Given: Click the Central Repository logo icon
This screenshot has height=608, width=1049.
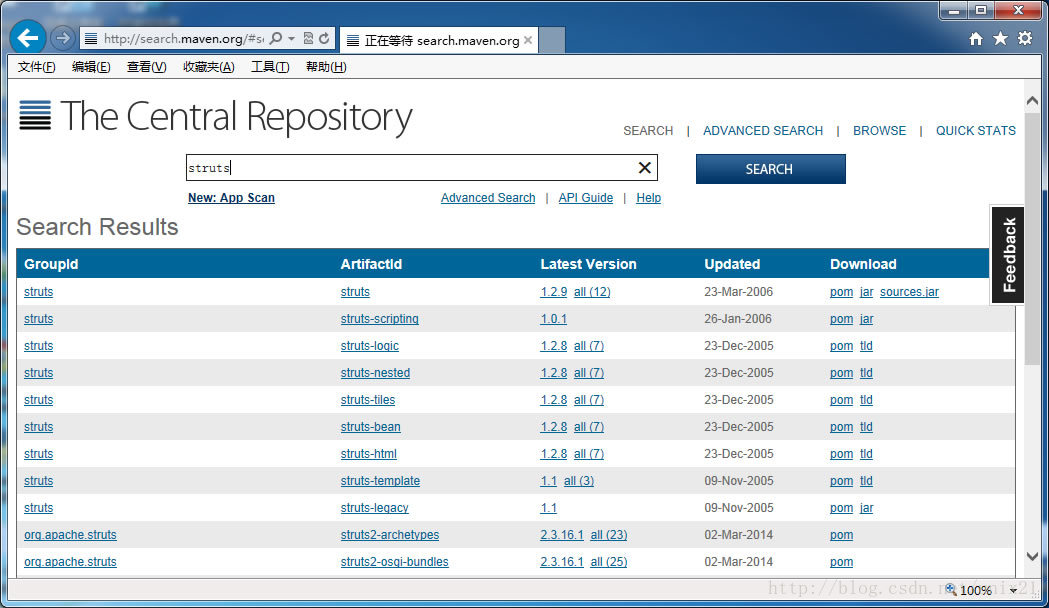Looking at the screenshot, I should pyautogui.click(x=35, y=115).
